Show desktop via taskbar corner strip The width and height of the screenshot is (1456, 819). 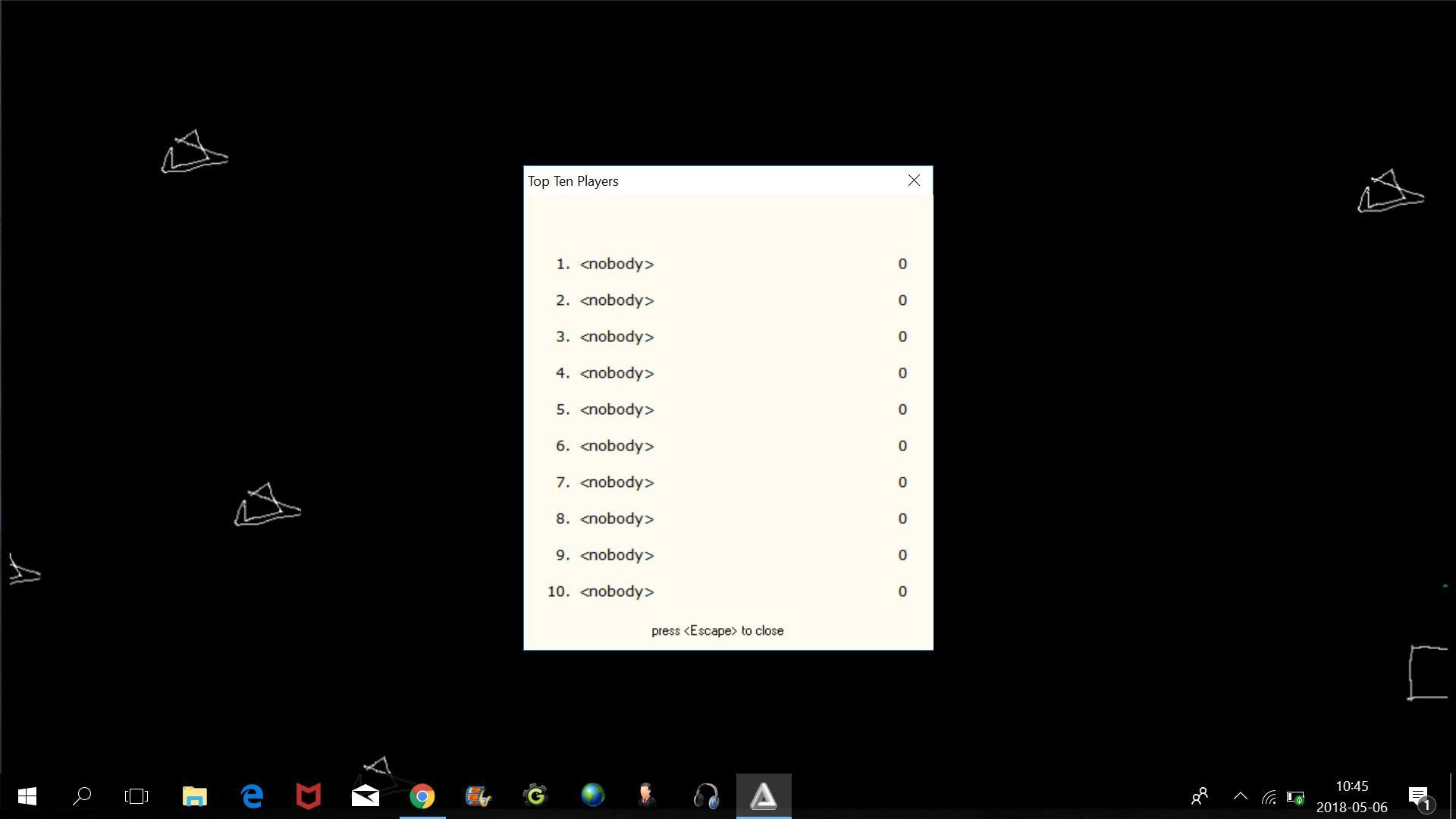click(1453, 796)
